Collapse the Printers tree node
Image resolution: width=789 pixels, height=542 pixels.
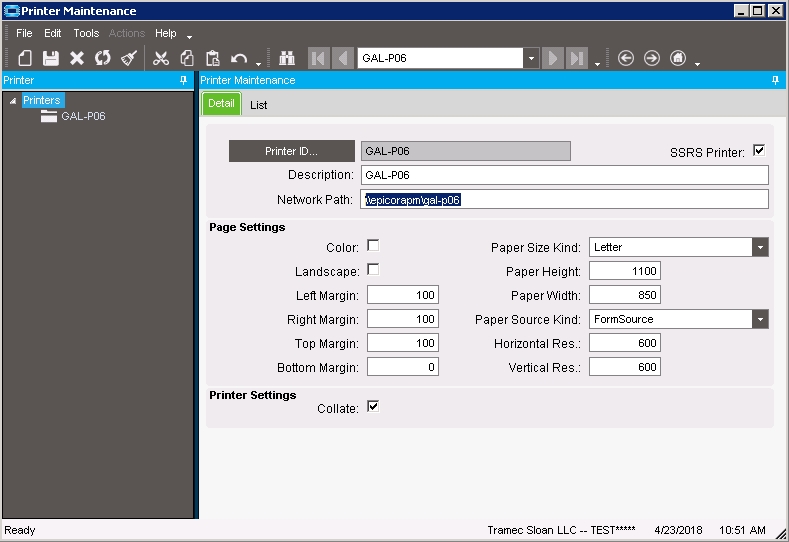point(13,101)
